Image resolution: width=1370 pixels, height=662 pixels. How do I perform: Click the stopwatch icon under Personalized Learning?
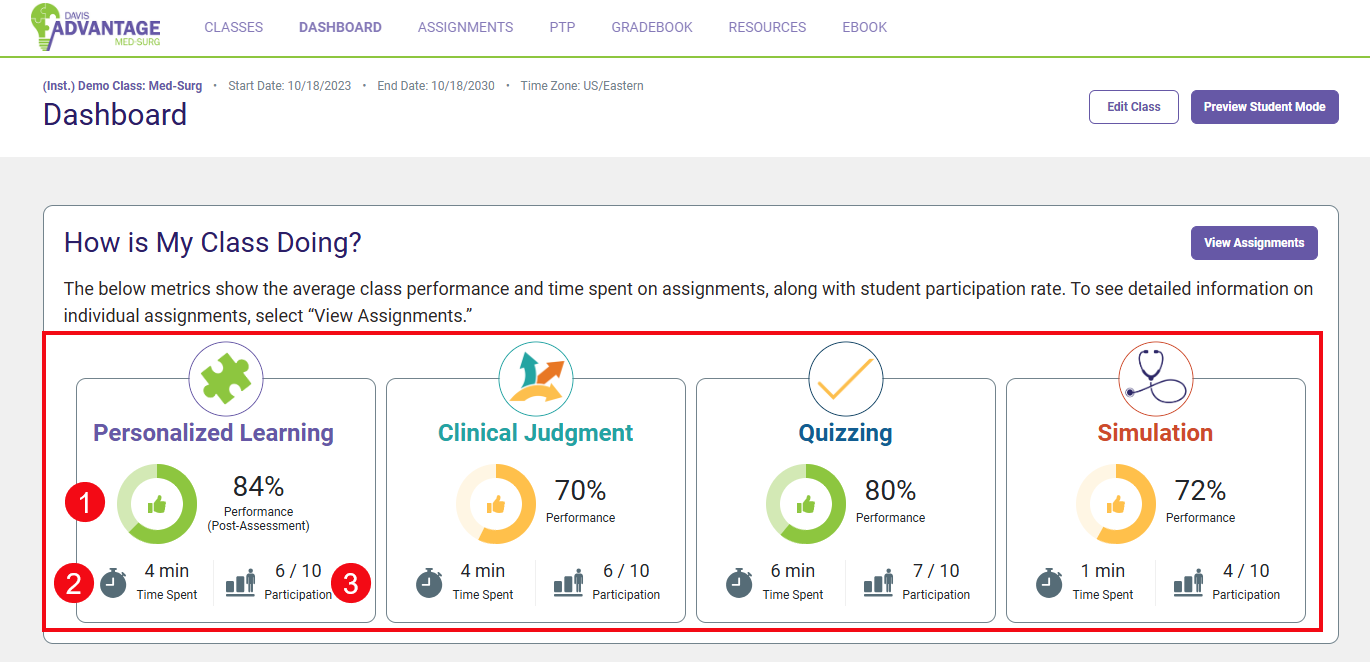(113, 583)
